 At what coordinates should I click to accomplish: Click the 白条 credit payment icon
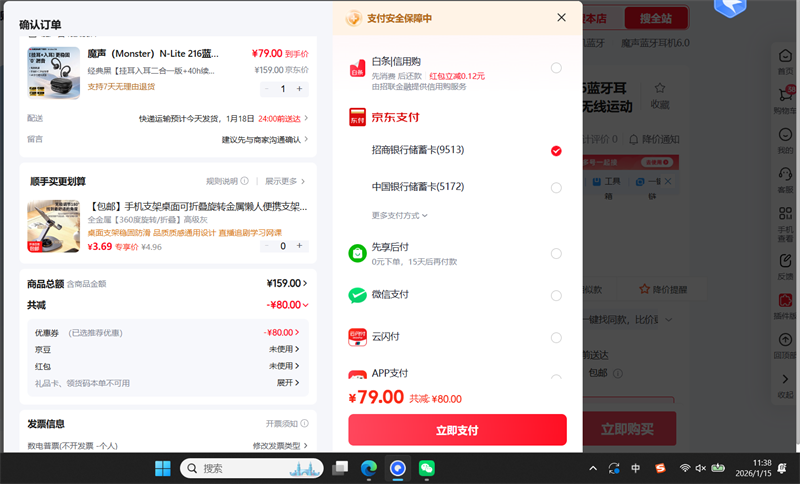point(357,69)
